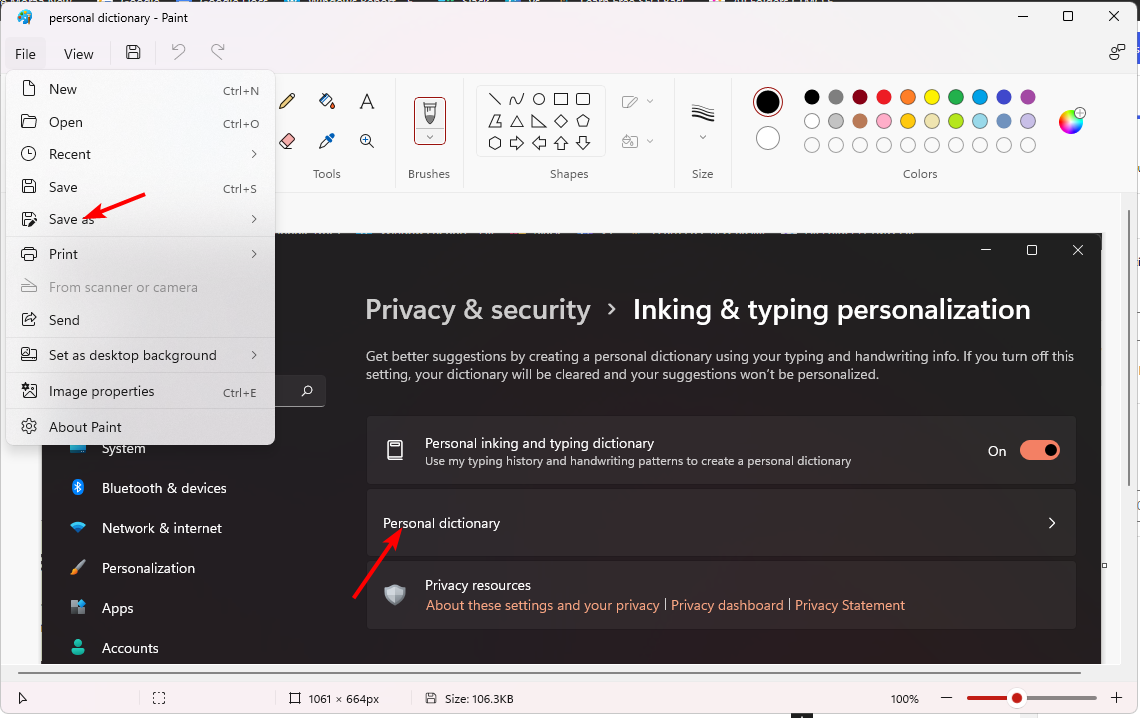Open the Personal dictionary row in the Settings screenshot
This screenshot has height=718, width=1140.
pos(720,523)
